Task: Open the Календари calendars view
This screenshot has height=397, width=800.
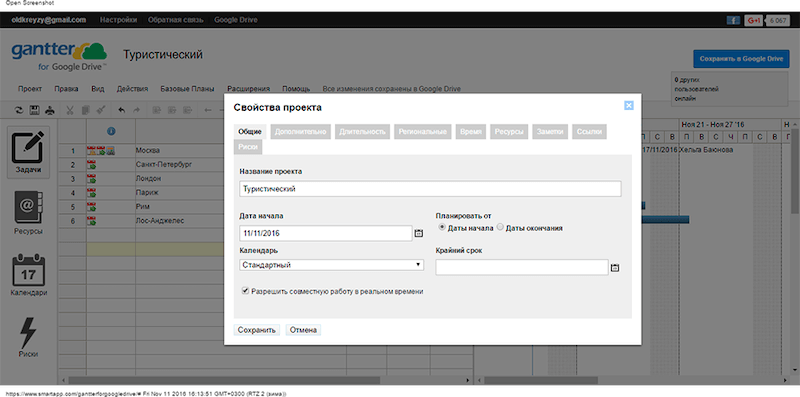Action: pyautogui.click(x=28, y=275)
